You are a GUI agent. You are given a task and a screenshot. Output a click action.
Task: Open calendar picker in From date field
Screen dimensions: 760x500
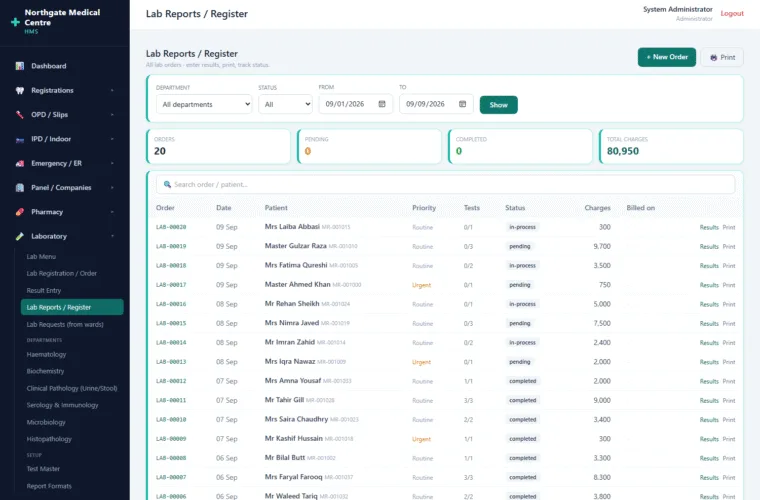point(382,104)
